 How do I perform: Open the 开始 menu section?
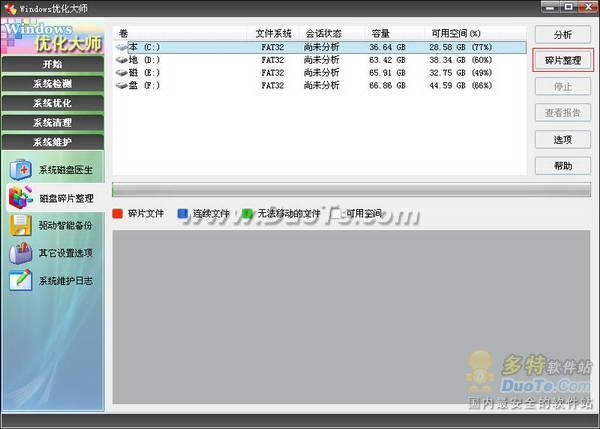click(x=52, y=64)
